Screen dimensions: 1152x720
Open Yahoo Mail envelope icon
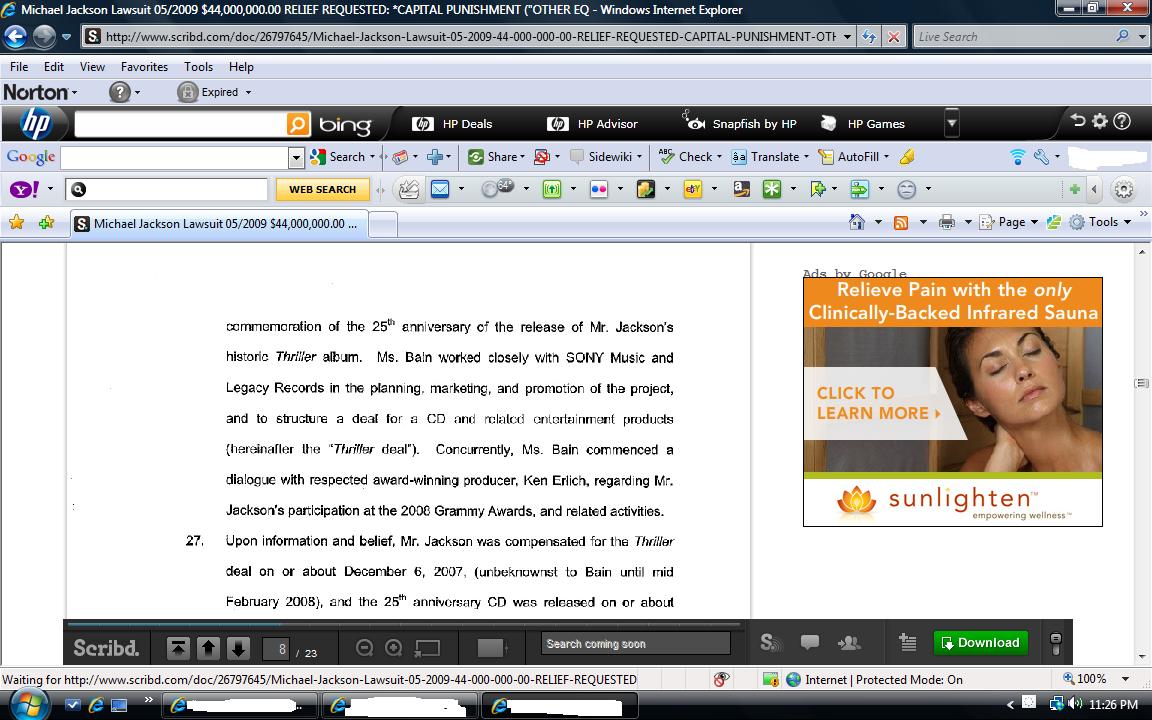[x=440, y=190]
